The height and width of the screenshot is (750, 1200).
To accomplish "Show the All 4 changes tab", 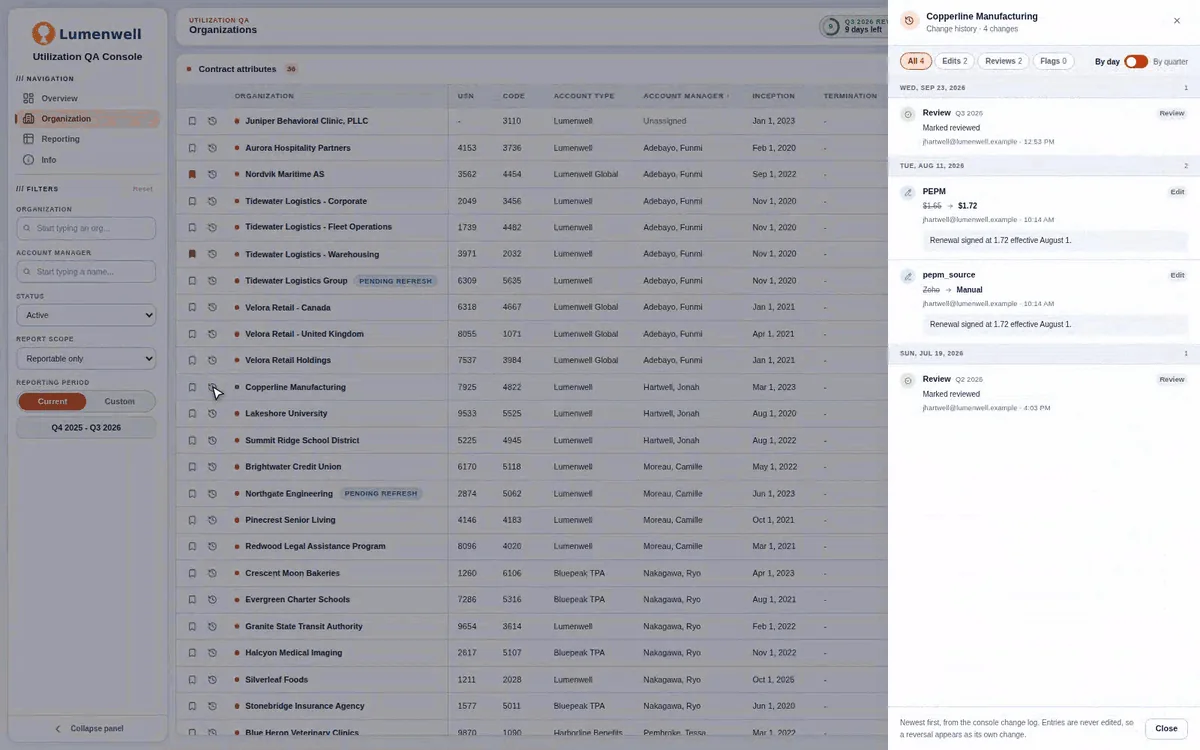I will (x=916, y=61).
